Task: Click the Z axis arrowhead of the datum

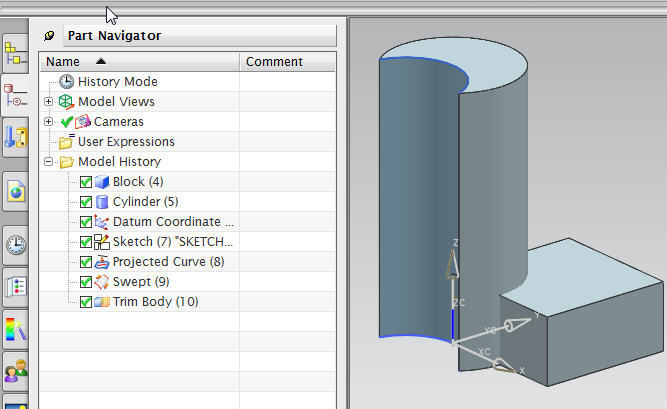Action: pos(453,264)
